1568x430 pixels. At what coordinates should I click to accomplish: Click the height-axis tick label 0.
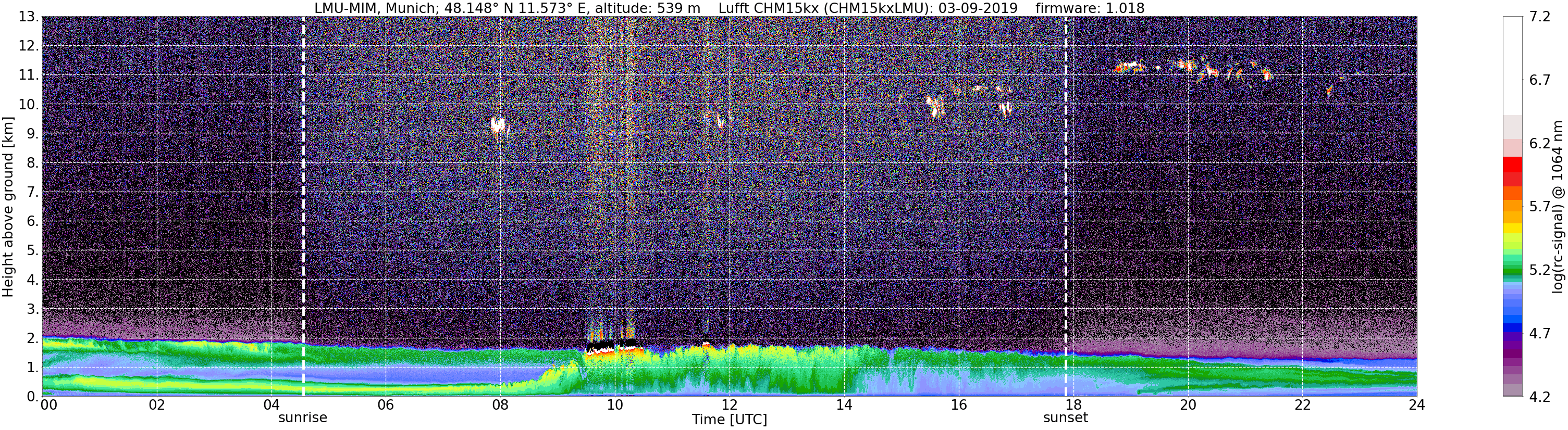[32, 397]
